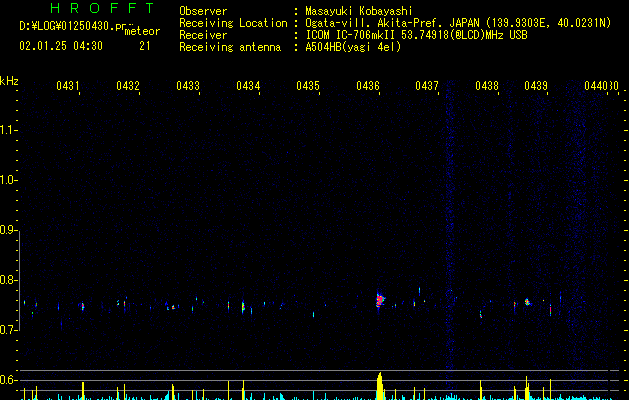The image size is (629, 400).
Task: Click the A504HB(yagi 4el) antenna text
Action: [x=353, y=47]
